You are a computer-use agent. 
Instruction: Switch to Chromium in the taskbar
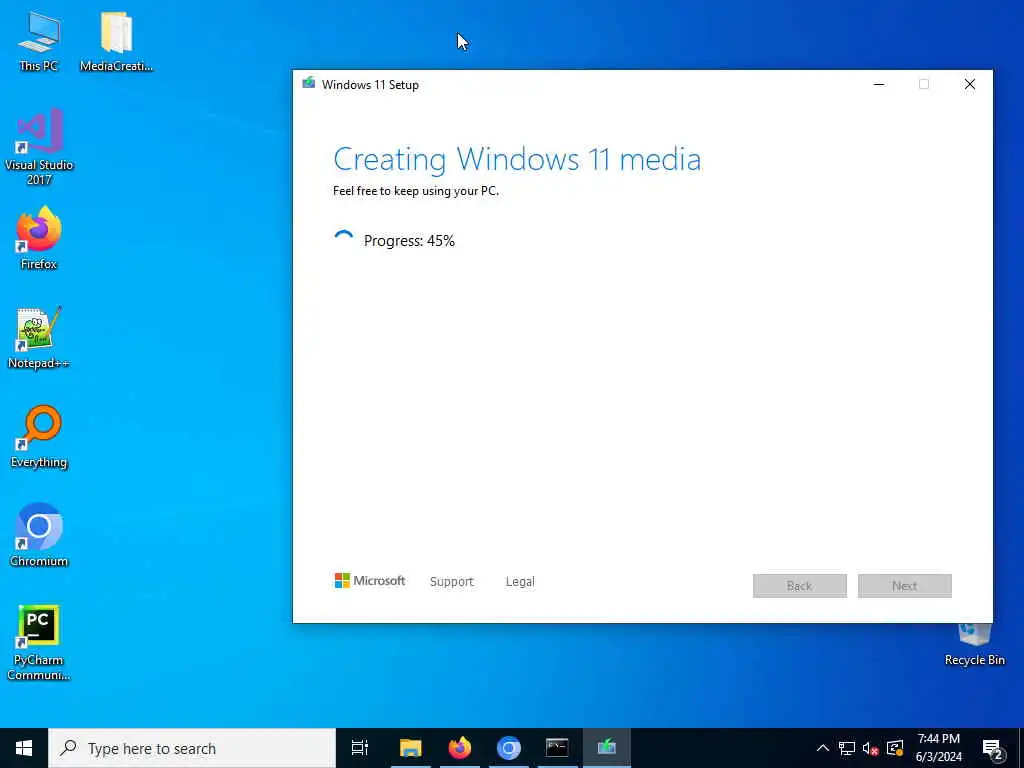point(509,748)
